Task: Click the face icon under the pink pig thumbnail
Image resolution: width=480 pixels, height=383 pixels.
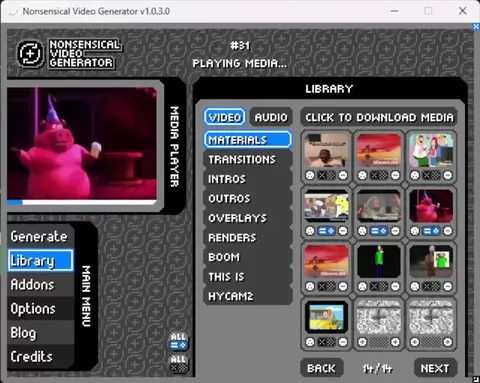Action: click(415, 231)
